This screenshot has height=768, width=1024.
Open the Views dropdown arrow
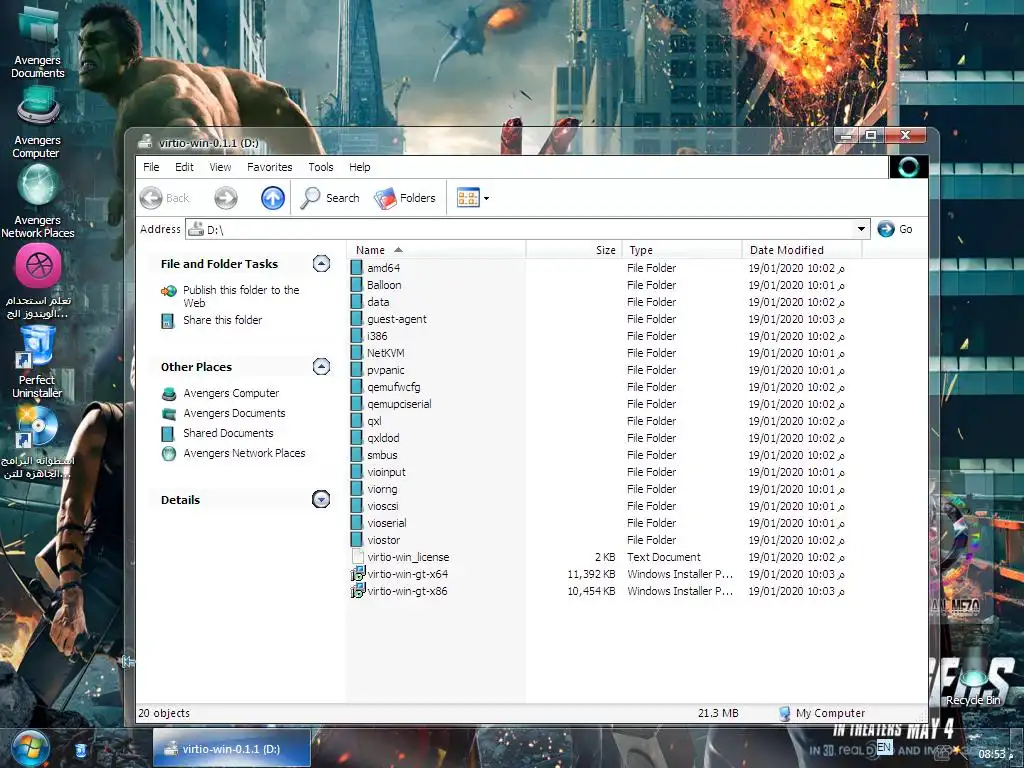[x=487, y=198]
